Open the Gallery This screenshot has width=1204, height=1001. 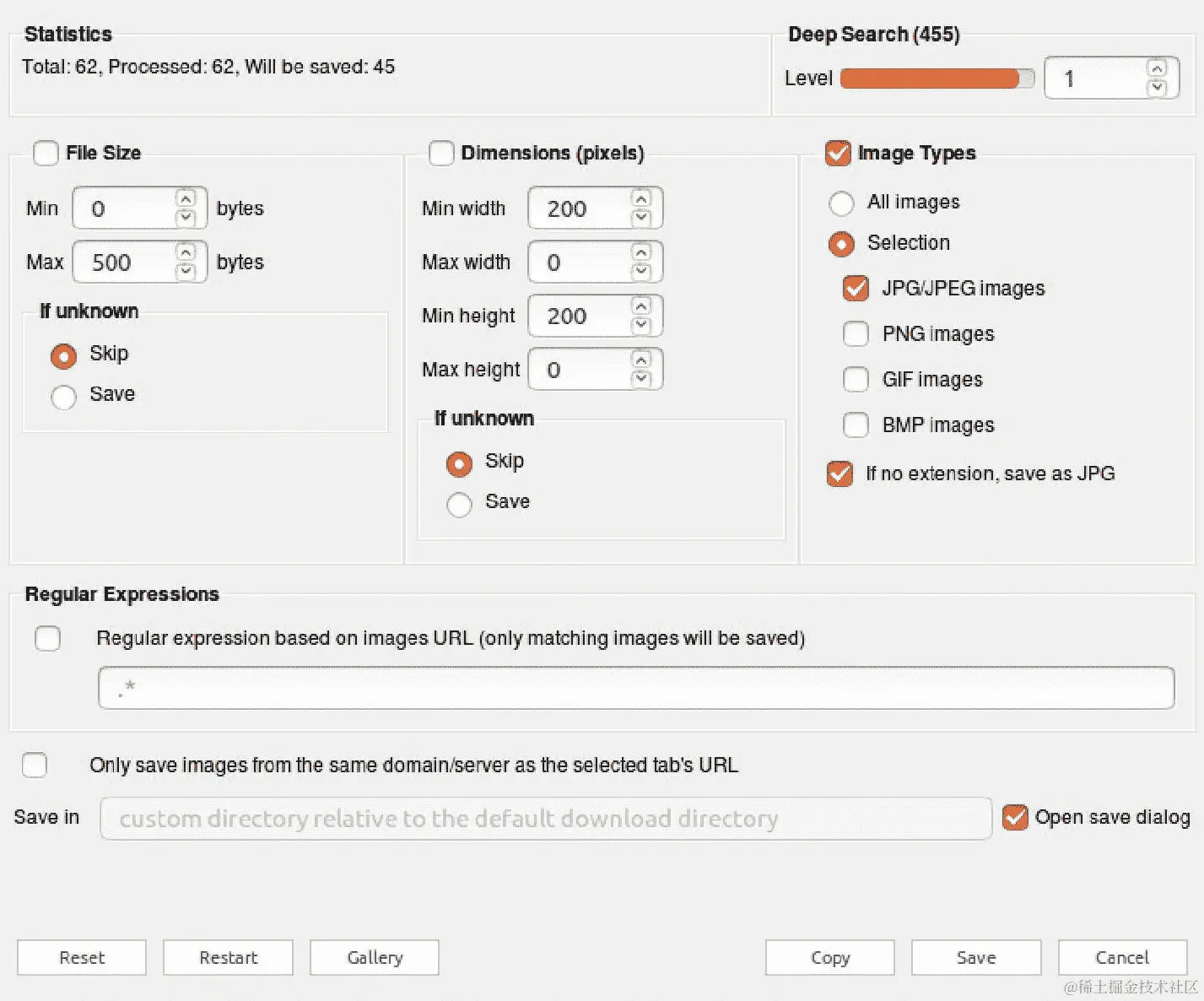(x=375, y=958)
